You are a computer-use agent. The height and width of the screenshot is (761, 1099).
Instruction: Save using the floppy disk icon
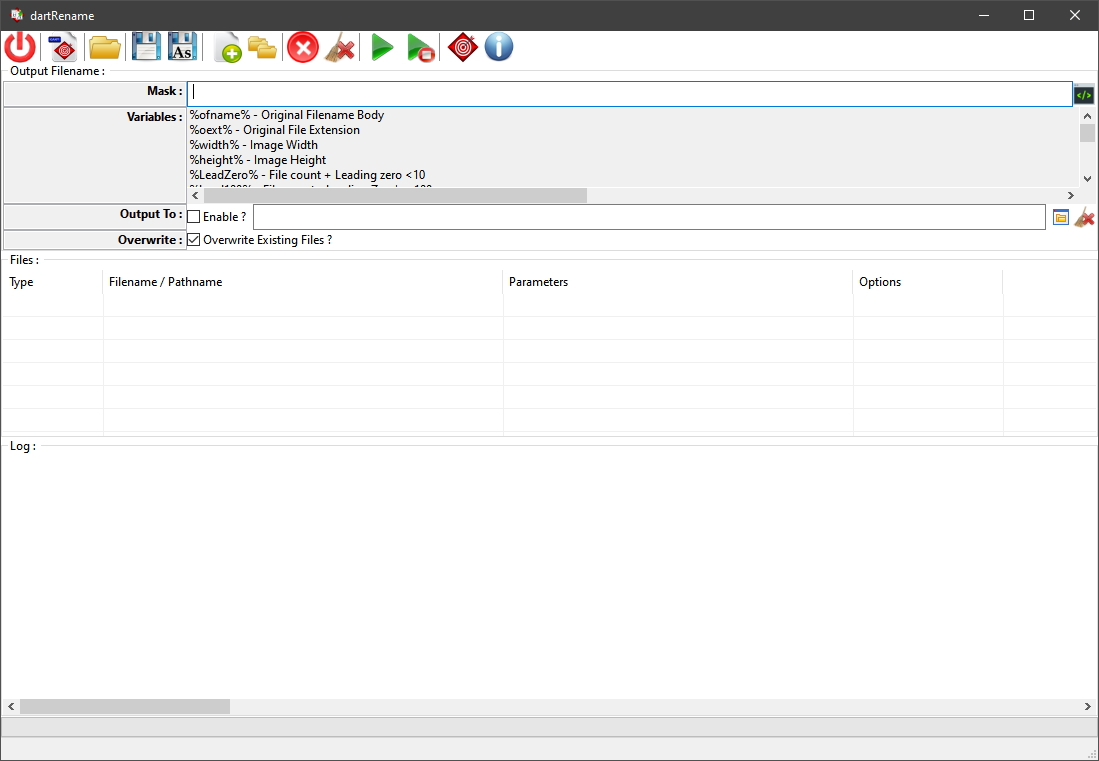[x=146, y=48]
